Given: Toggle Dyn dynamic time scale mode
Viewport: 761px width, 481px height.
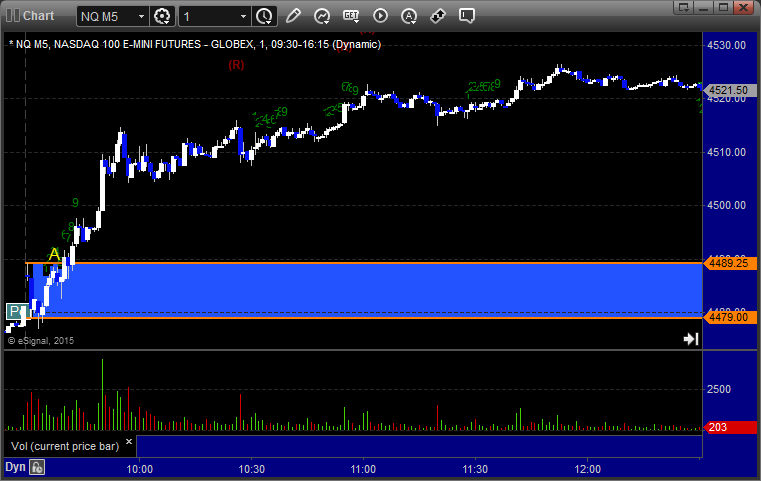Looking at the screenshot, I should pos(15,467).
